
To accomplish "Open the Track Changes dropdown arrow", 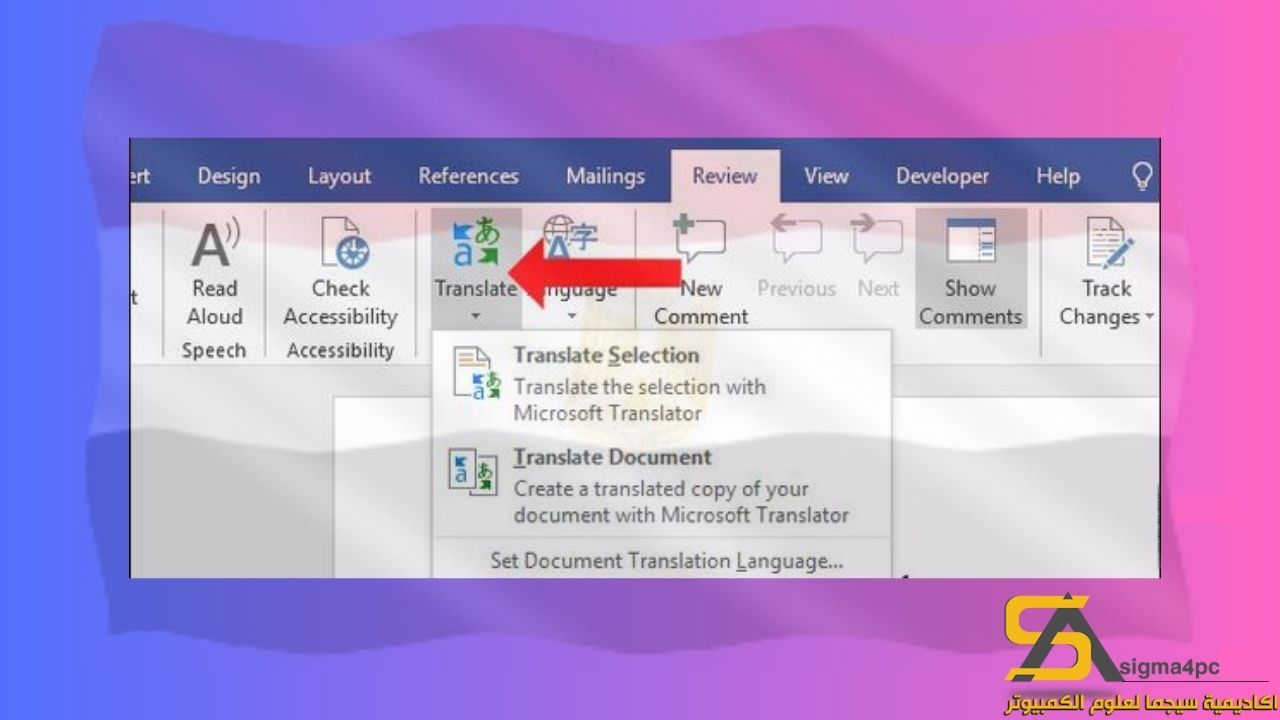I will coord(1149,317).
